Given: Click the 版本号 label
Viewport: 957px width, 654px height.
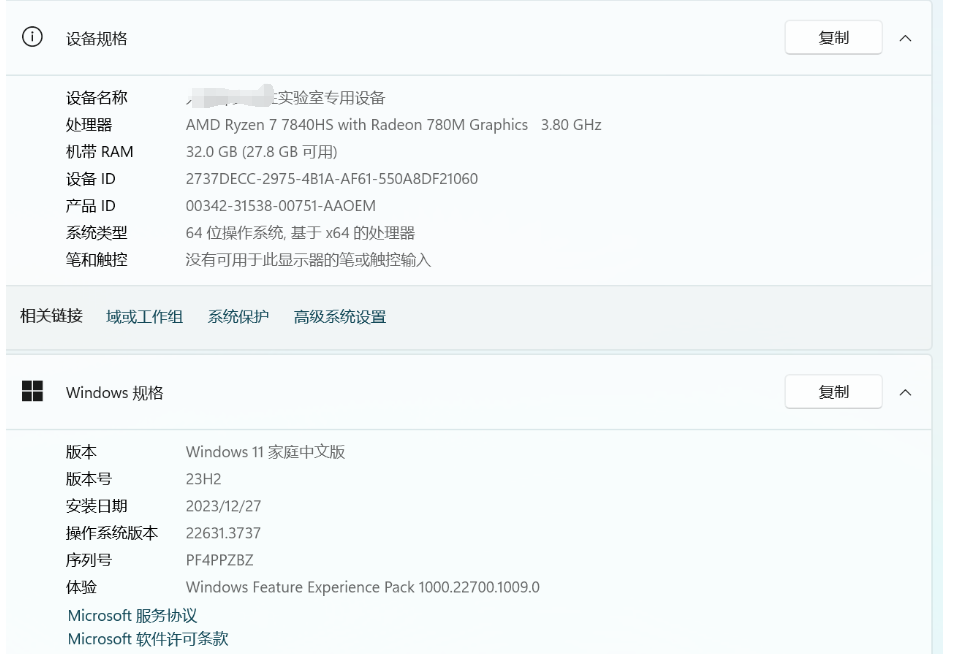Looking at the screenshot, I should (89, 479).
